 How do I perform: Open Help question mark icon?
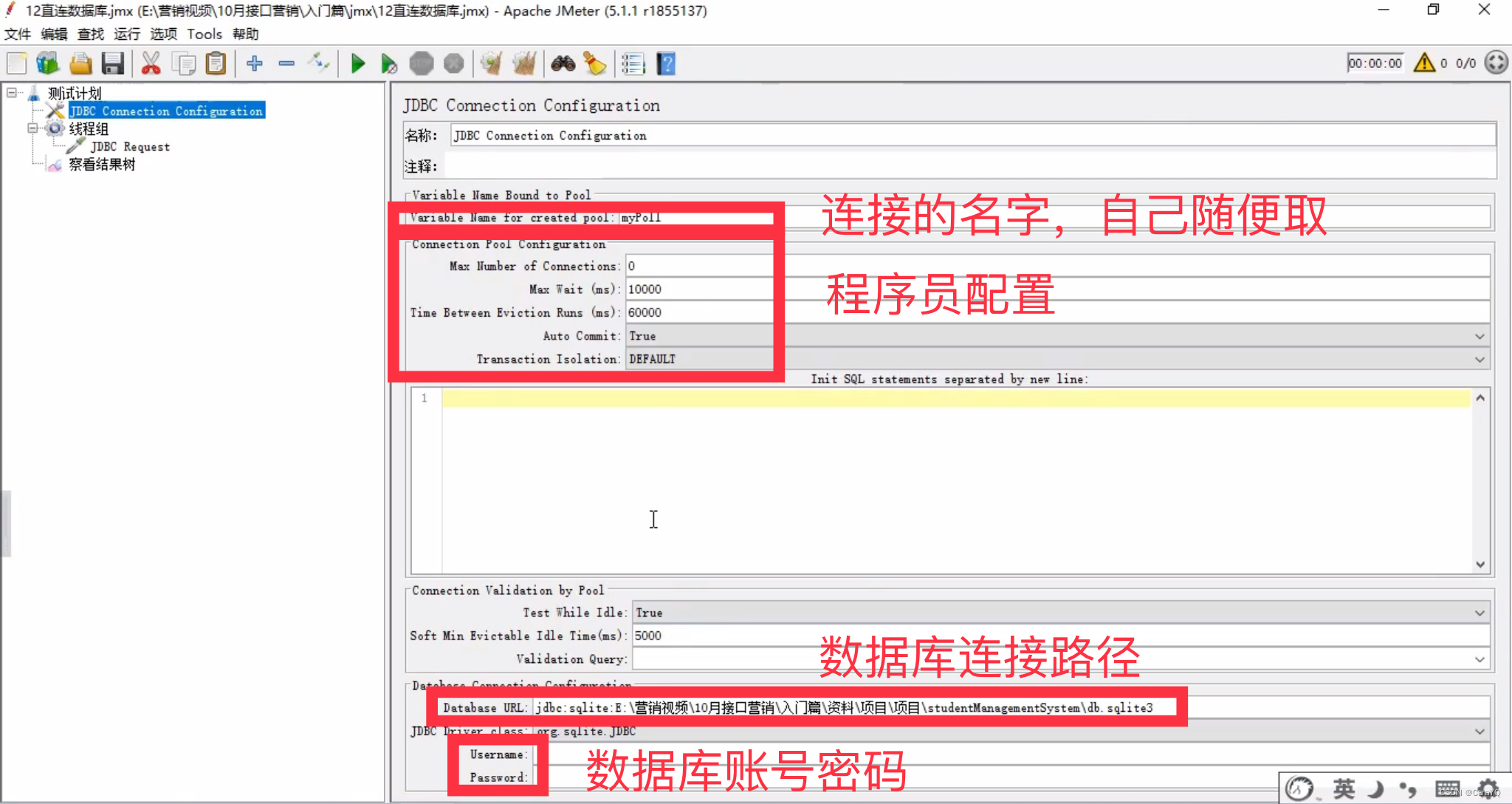point(666,63)
